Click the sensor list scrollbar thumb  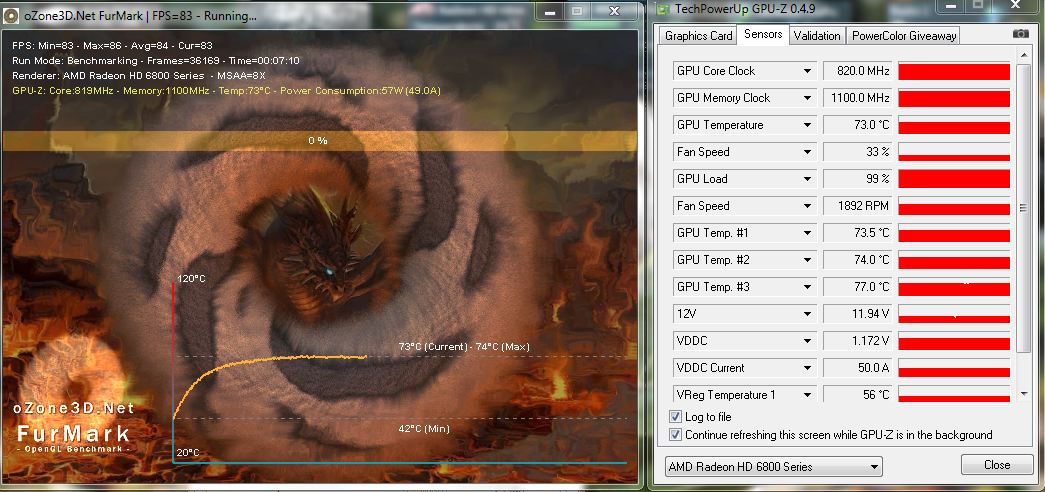[1024, 208]
